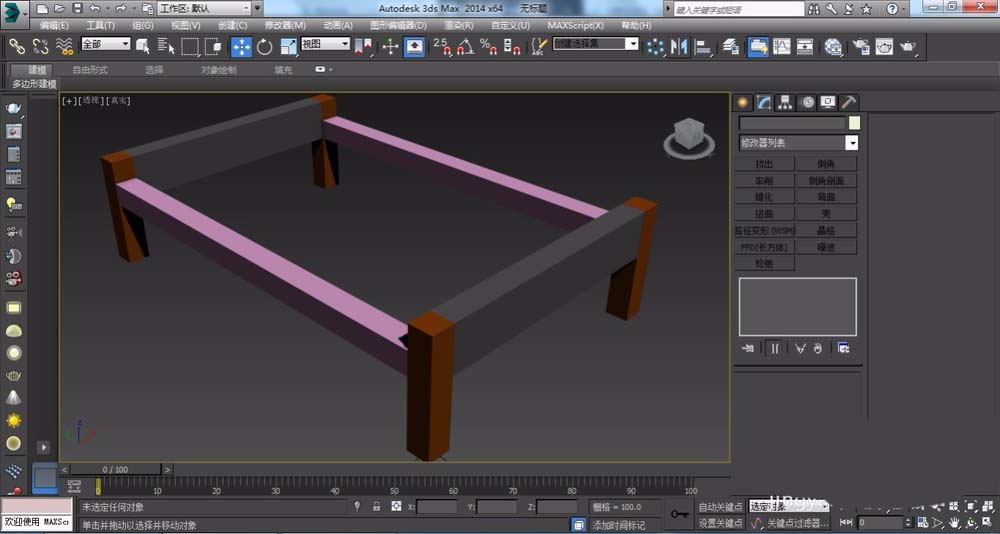Open the quick access toolbar customize arrow
Viewport: 1000px width, 534px height.
[x=258, y=9]
